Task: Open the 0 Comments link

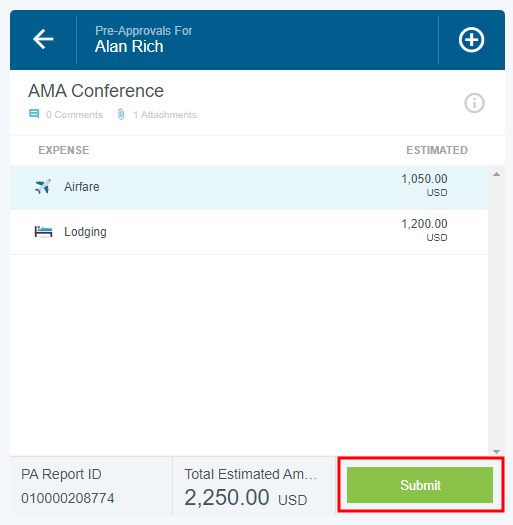Action: pos(74,115)
